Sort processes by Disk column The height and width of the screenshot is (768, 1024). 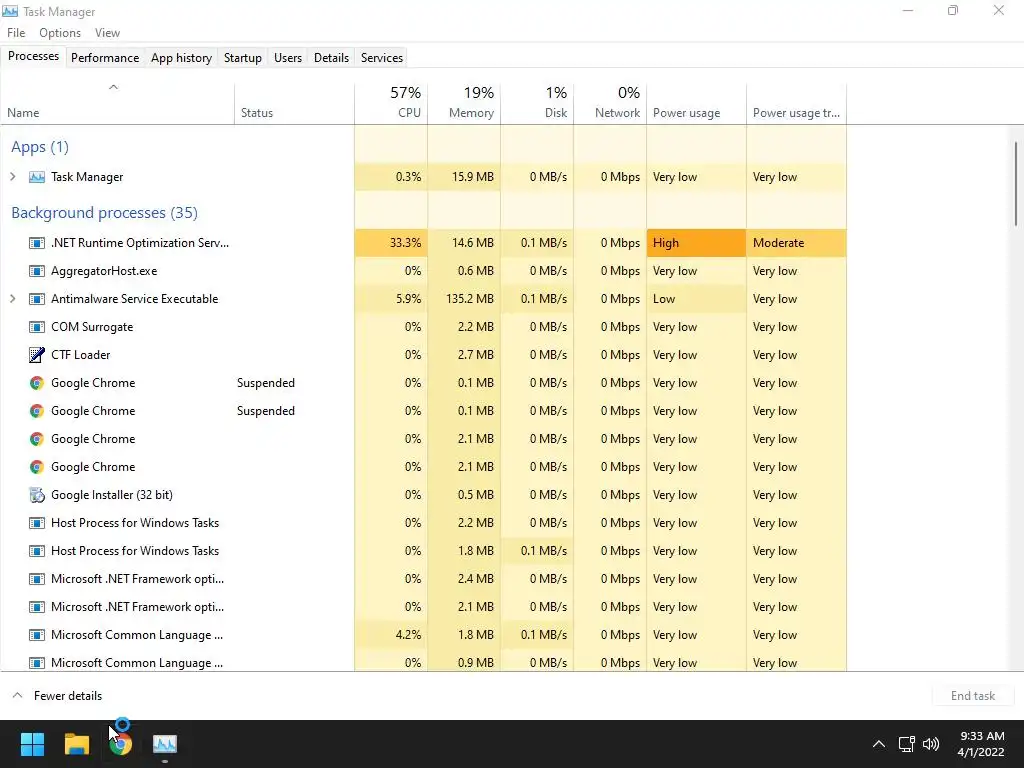coord(537,103)
